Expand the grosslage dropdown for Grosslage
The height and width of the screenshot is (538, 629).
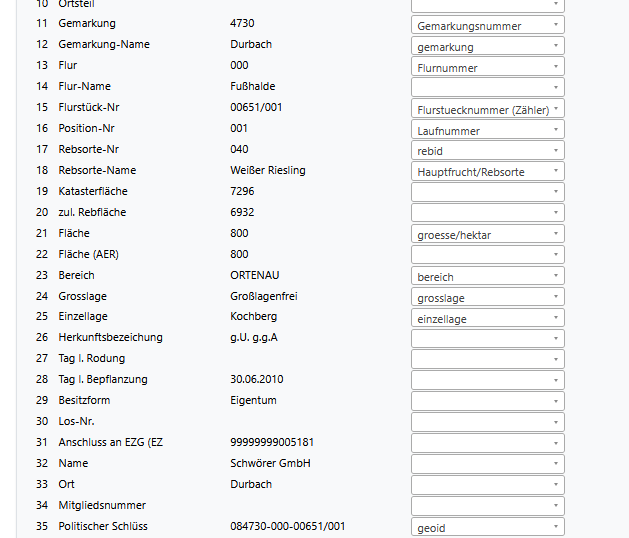pyautogui.click(x=487, y=297)
